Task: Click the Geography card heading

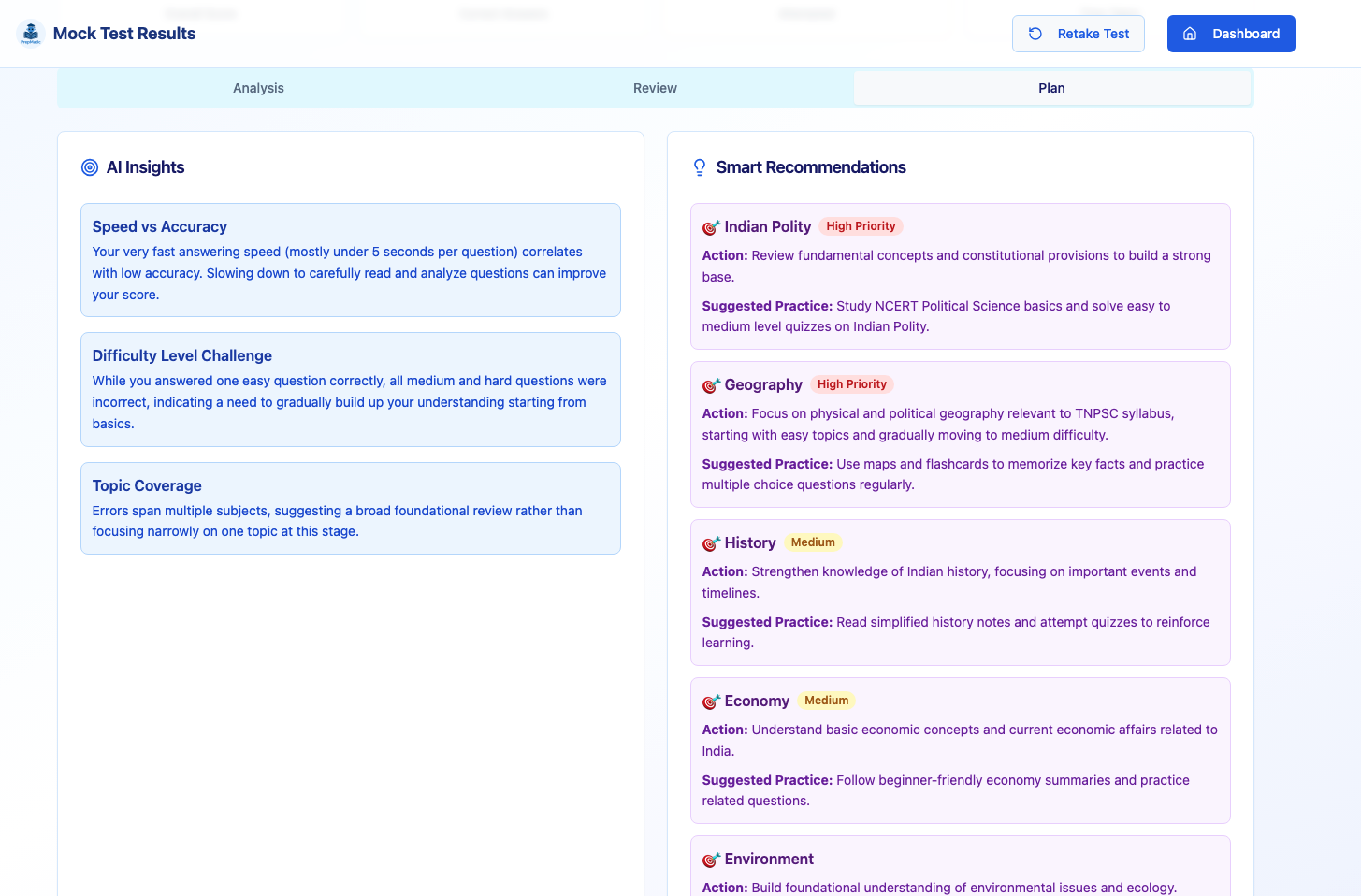Action: [x=763, y=384]
